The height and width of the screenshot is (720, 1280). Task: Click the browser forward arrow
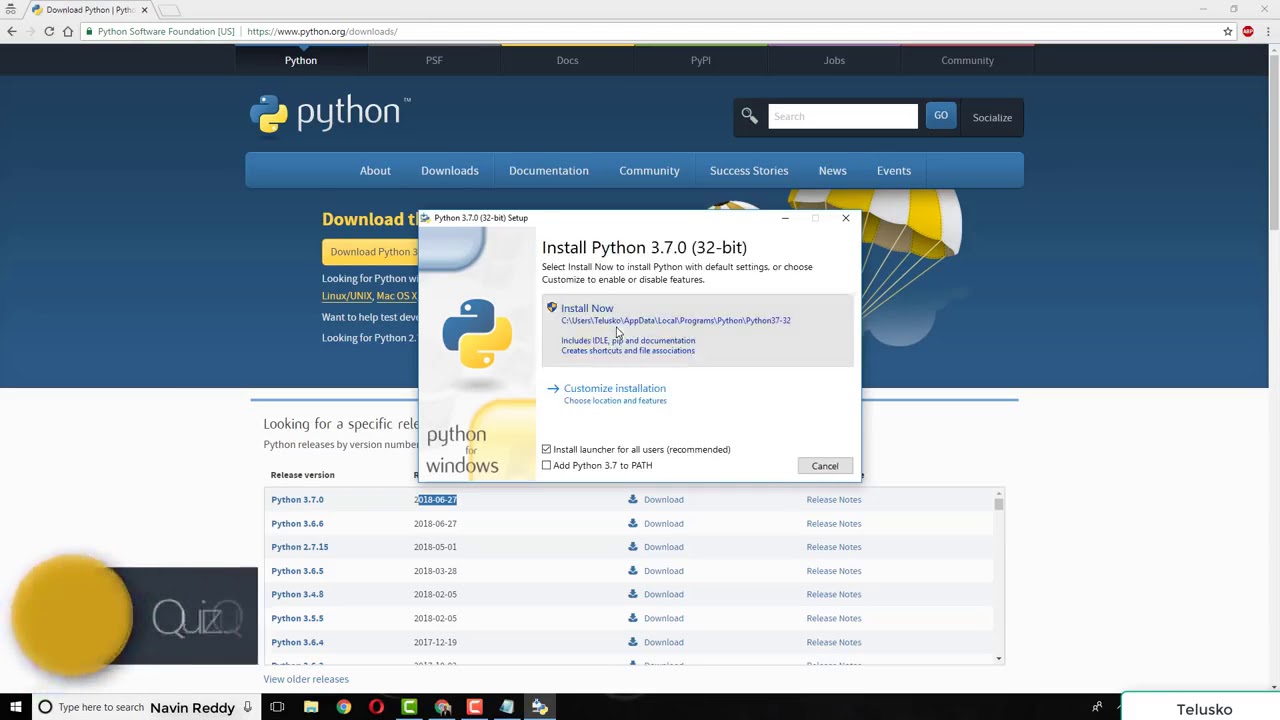click(x=30, y=31)
